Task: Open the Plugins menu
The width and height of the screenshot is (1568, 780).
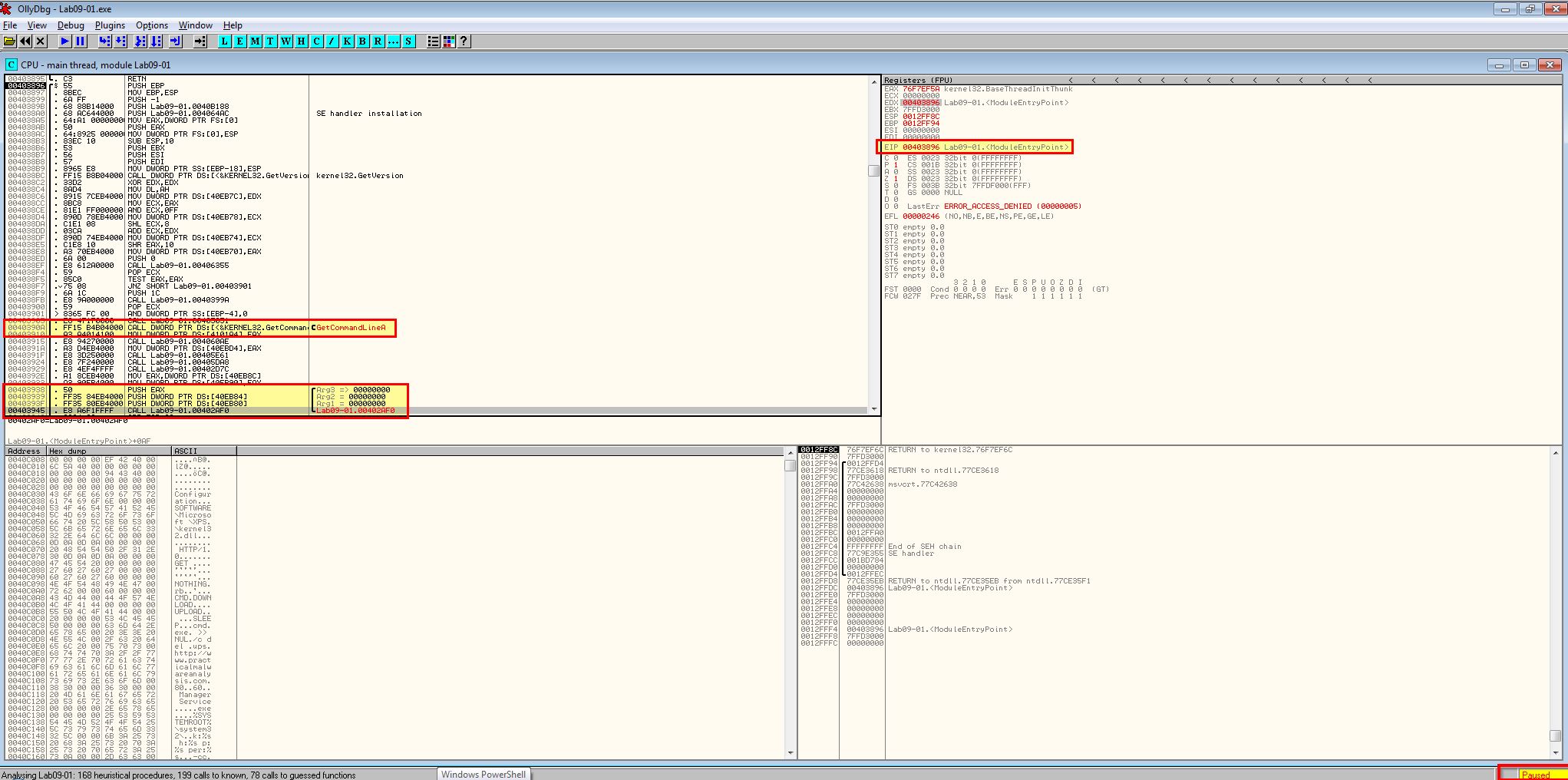Action: click(110, 25)
